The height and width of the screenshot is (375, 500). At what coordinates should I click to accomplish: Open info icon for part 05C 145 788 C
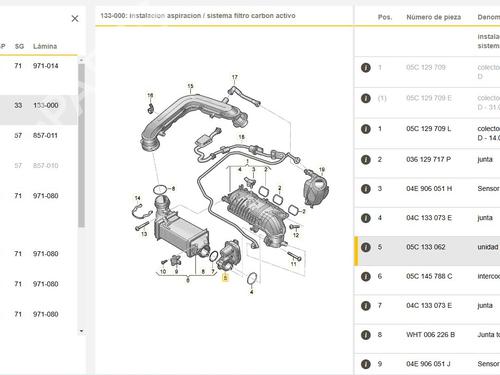point(366,277)
